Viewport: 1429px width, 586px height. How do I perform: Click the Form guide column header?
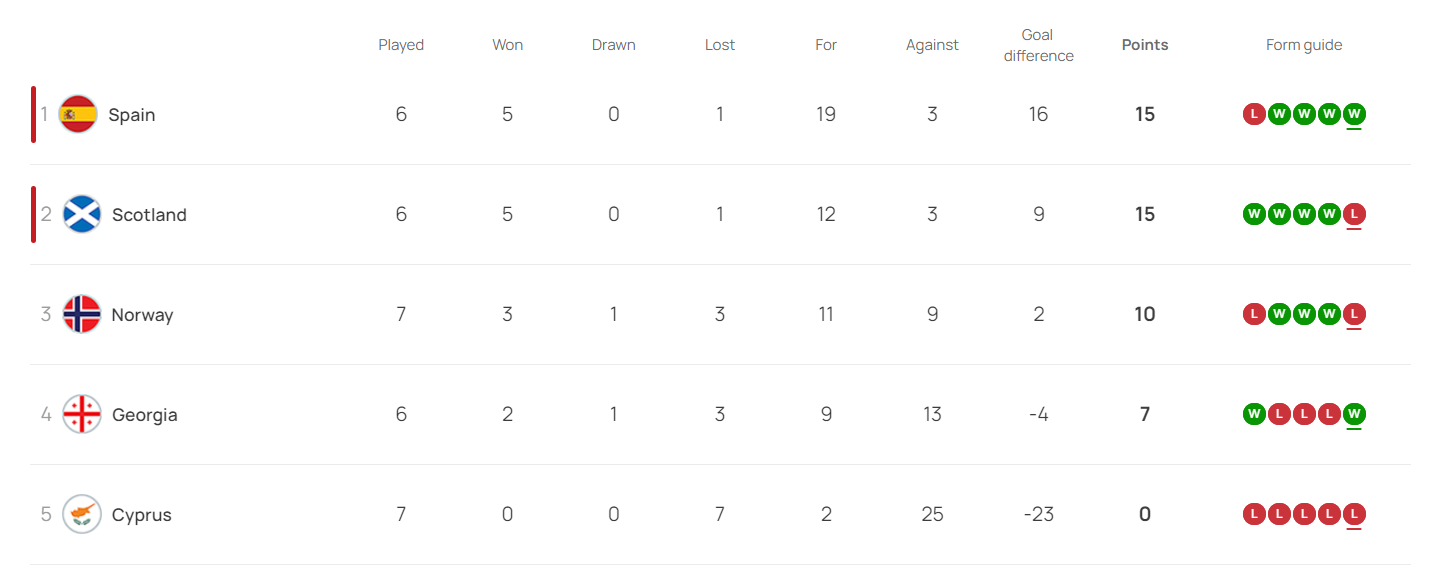(1304, 45)
